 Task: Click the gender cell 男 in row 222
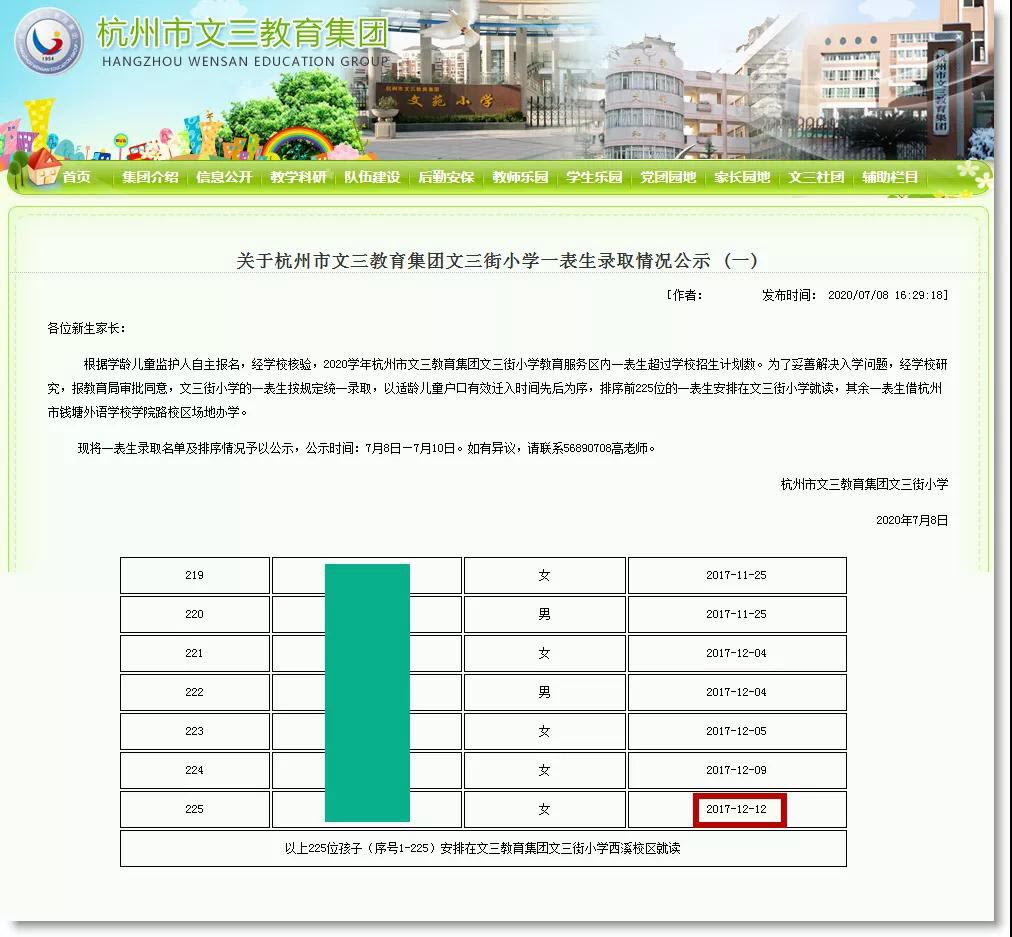click(x=545, y=692)
